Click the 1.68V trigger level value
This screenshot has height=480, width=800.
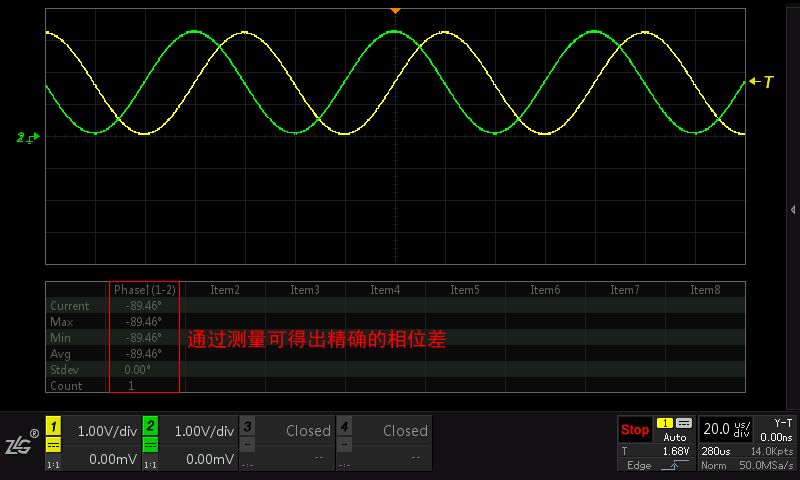[675, 451]
